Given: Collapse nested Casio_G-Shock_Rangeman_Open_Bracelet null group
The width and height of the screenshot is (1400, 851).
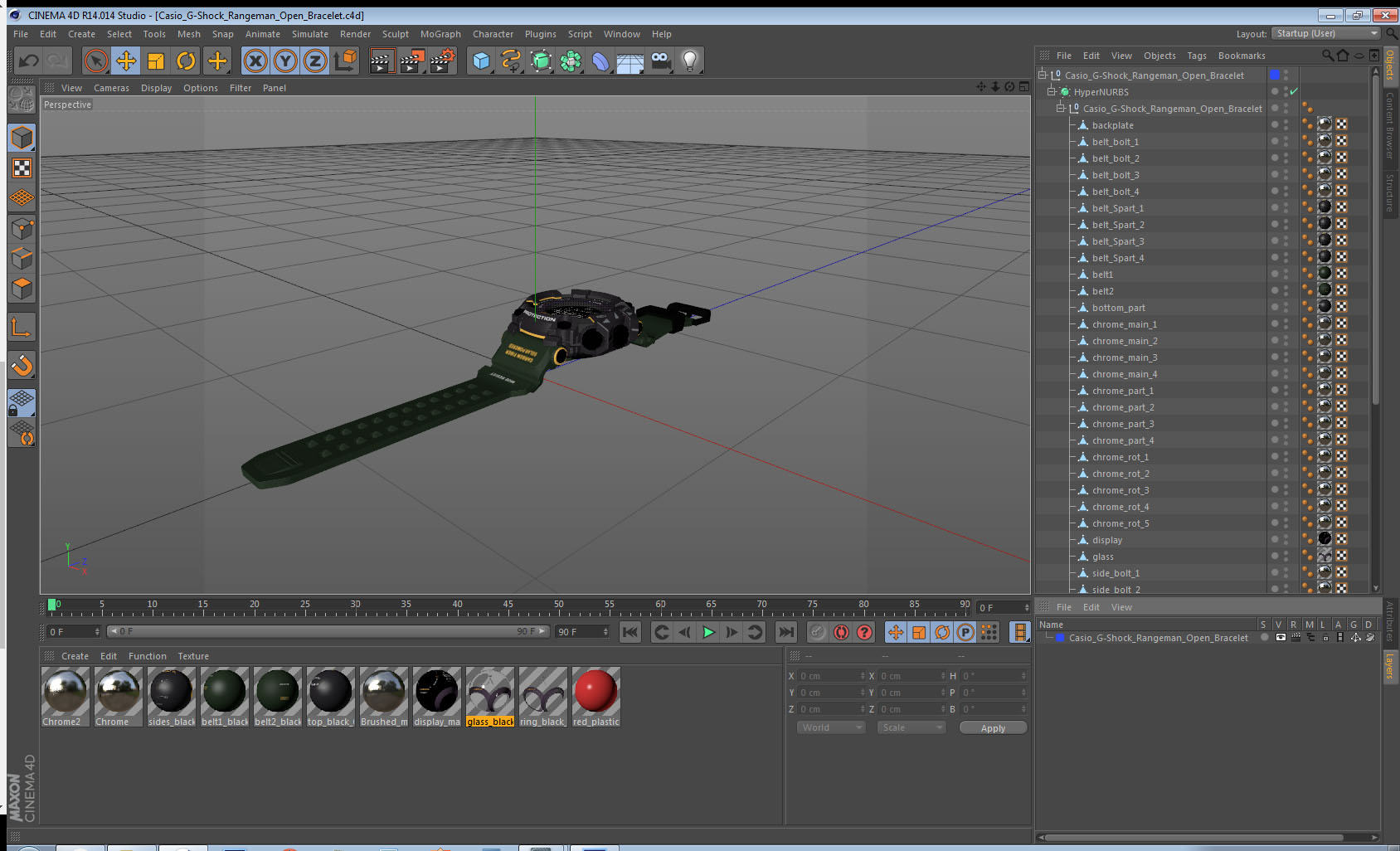Looking at the screenshot, I should [1061, 108].
